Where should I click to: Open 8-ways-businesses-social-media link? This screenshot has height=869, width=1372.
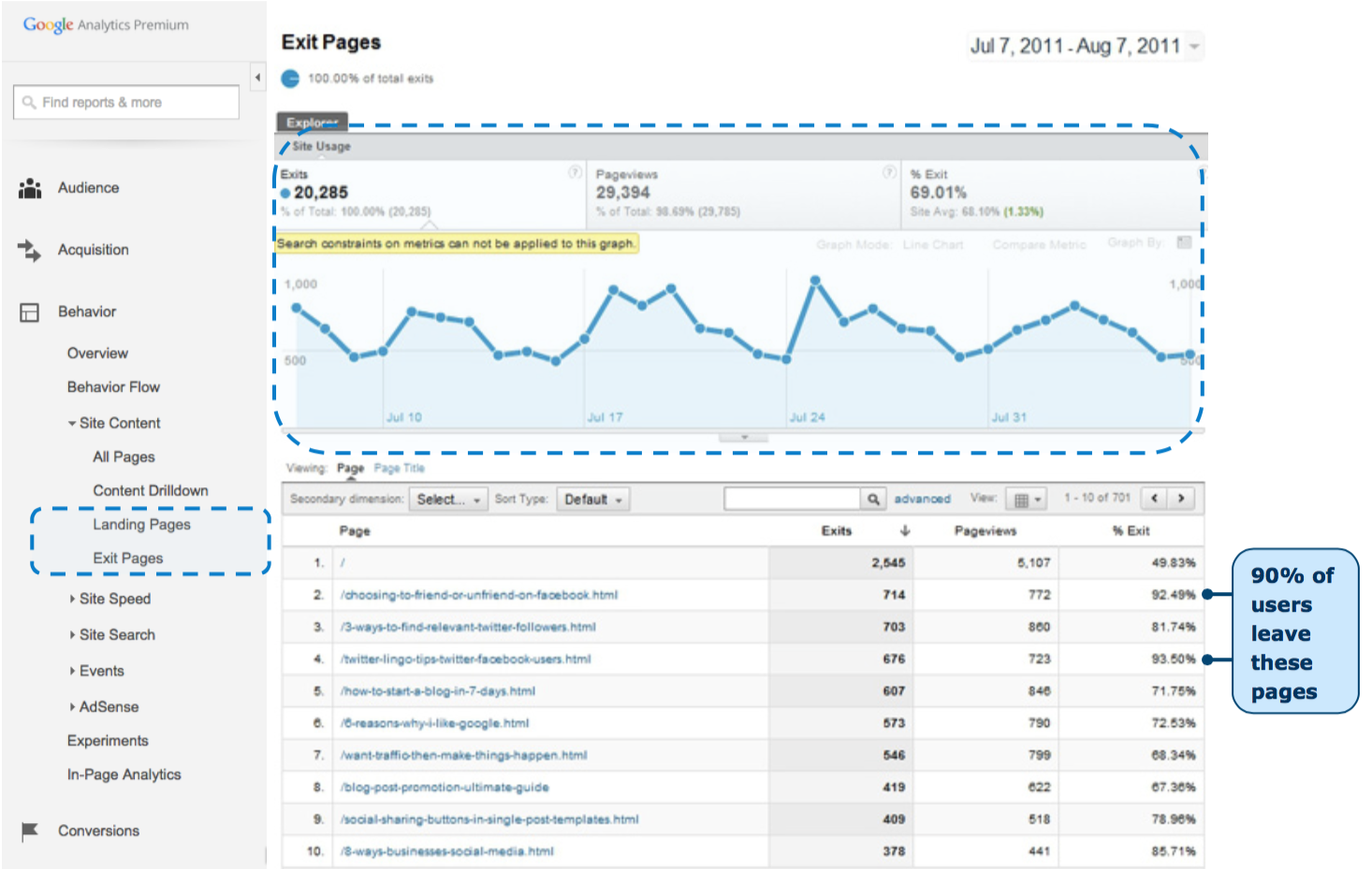click(x=446, y=852)
